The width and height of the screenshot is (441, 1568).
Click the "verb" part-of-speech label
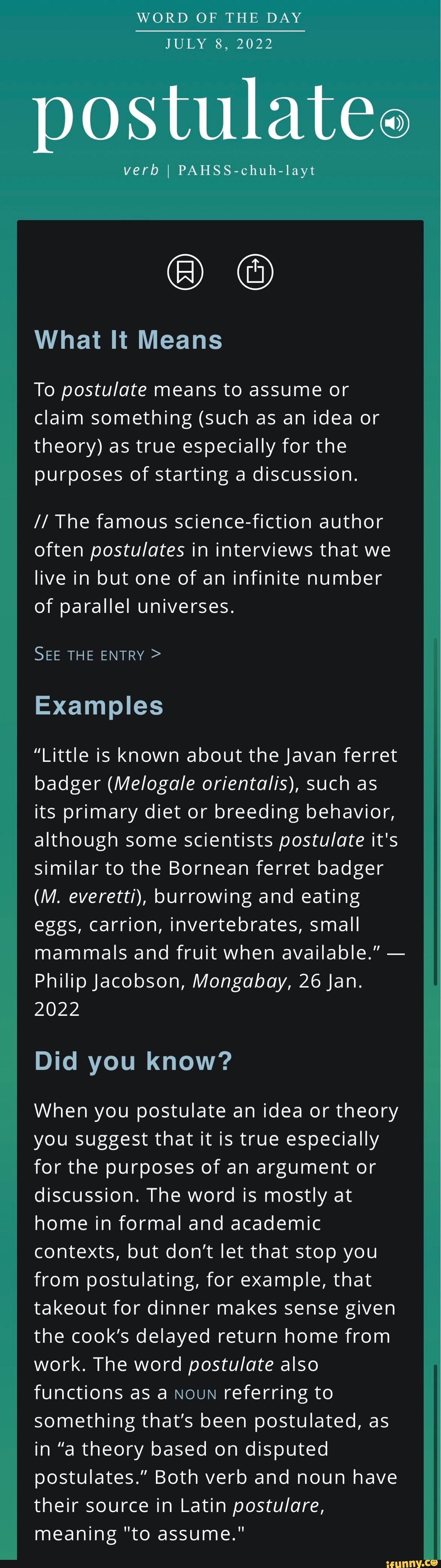[x=141, y=170]
